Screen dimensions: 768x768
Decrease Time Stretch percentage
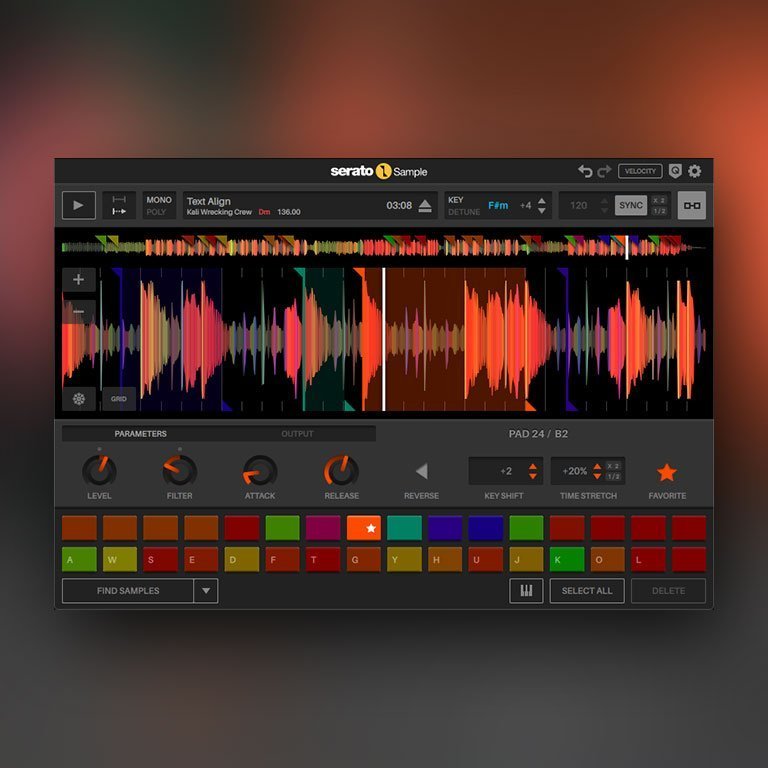click(597, 476)
